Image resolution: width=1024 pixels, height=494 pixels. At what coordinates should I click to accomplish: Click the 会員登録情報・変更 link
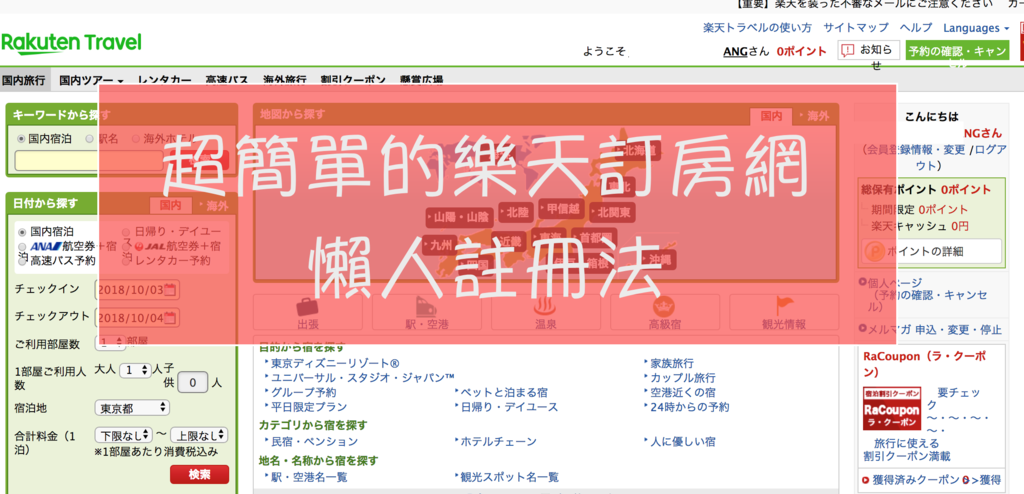(x=916, y=150)
